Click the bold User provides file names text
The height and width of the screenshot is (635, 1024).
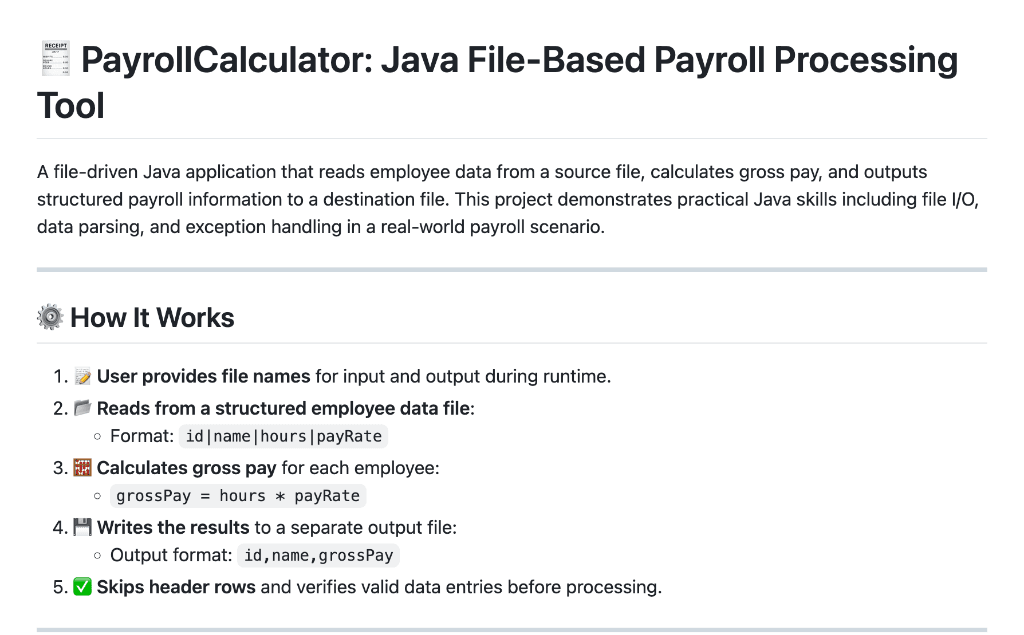[203, 377]
